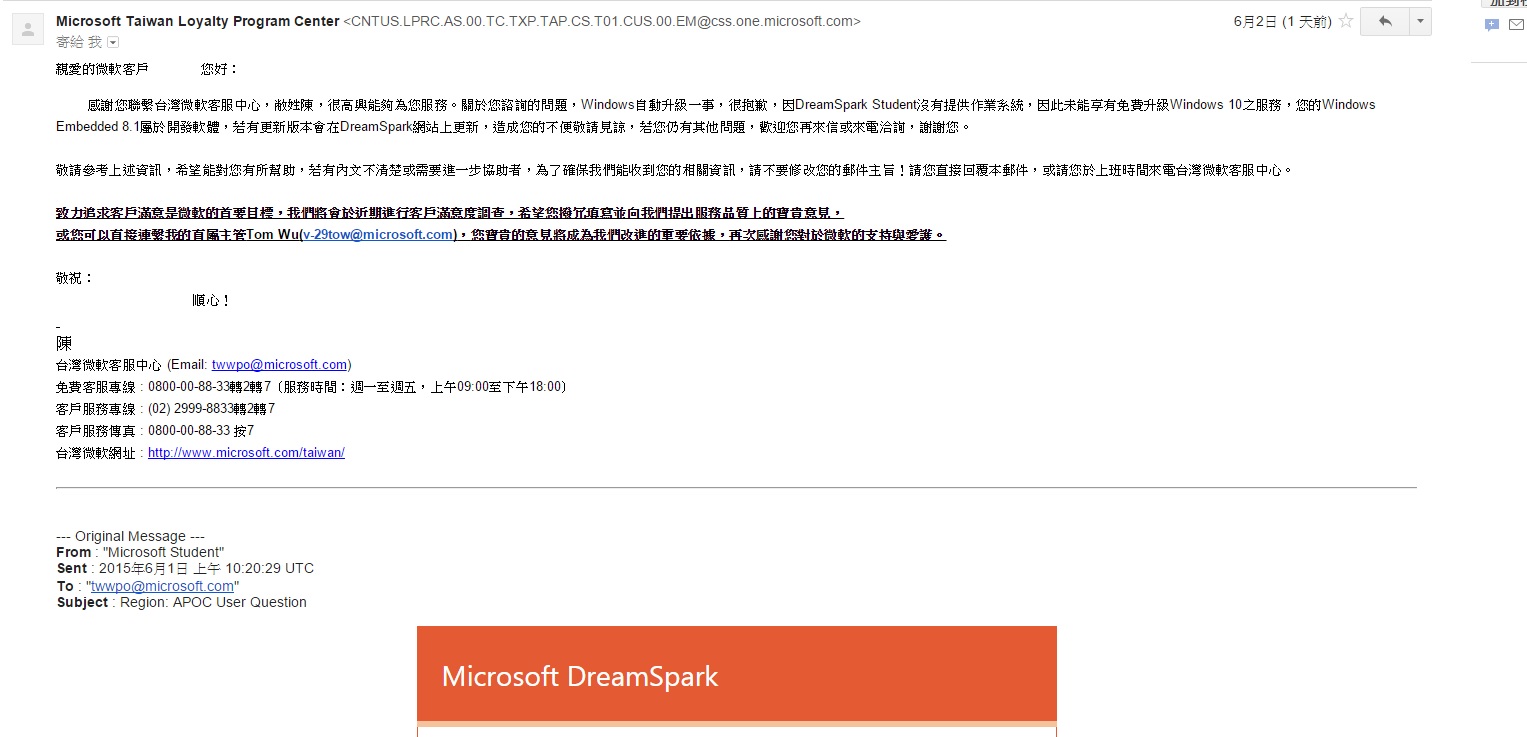Click the sender address ending css.one.microsoft.com
This screenshot has width=1527, height=737.
coord(602,21)
